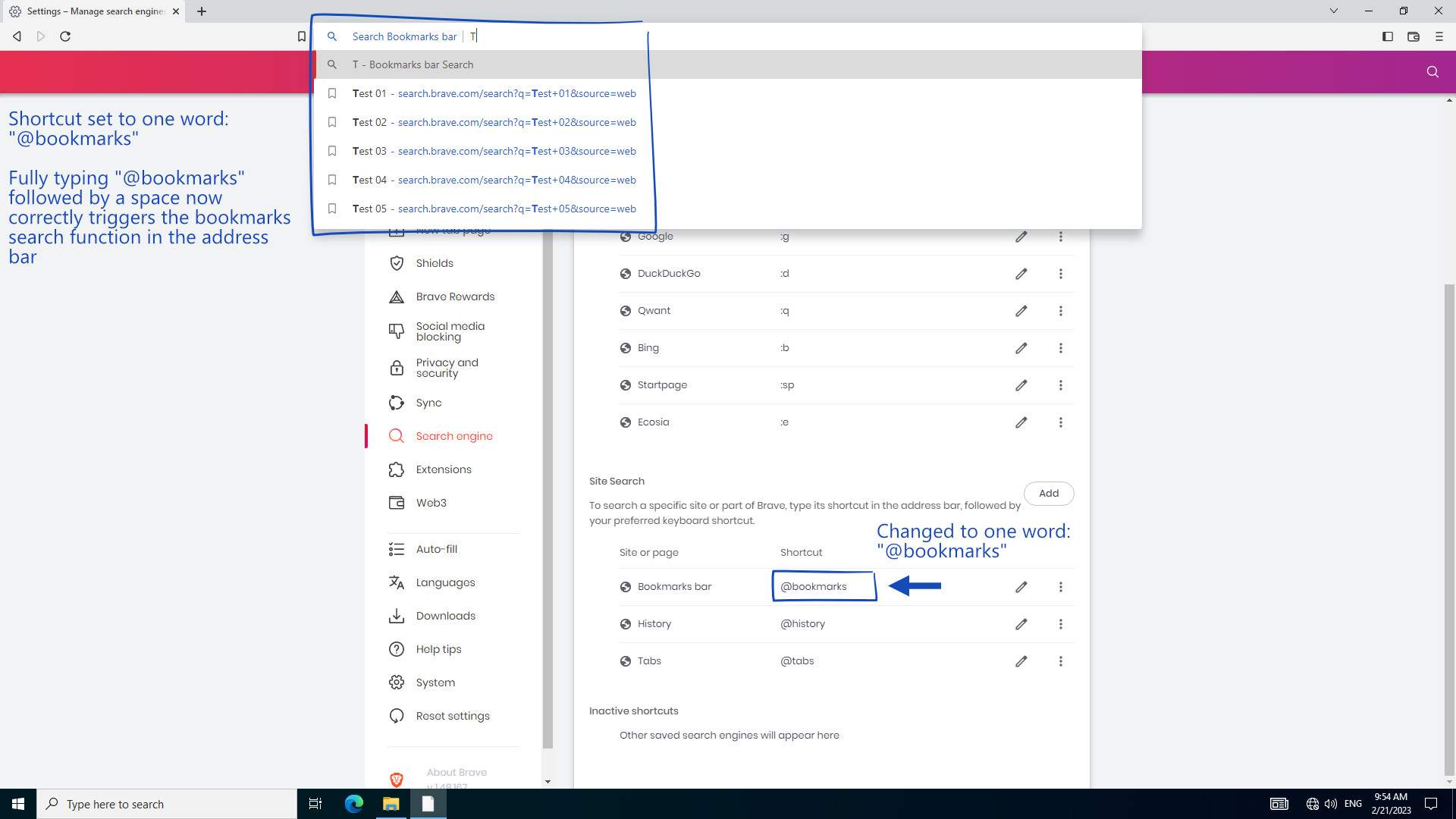Viewport: 1456px width, 819px height.
Task: Open the tab search dropdown
Action: (x=1333, y=11)
